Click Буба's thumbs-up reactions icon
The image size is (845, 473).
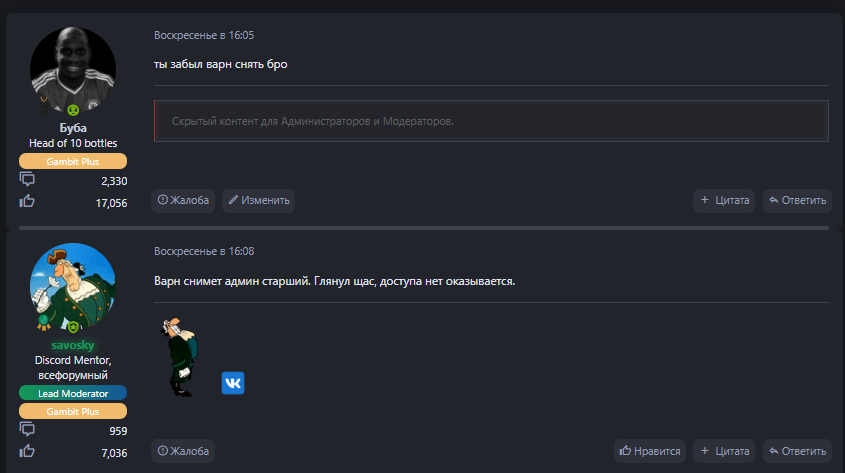pos(27,202)
